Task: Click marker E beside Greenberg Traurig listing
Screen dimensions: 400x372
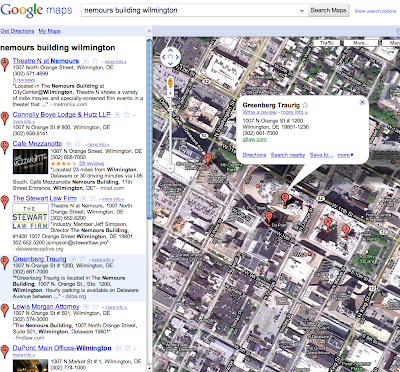Action: (x=4, y=263)
